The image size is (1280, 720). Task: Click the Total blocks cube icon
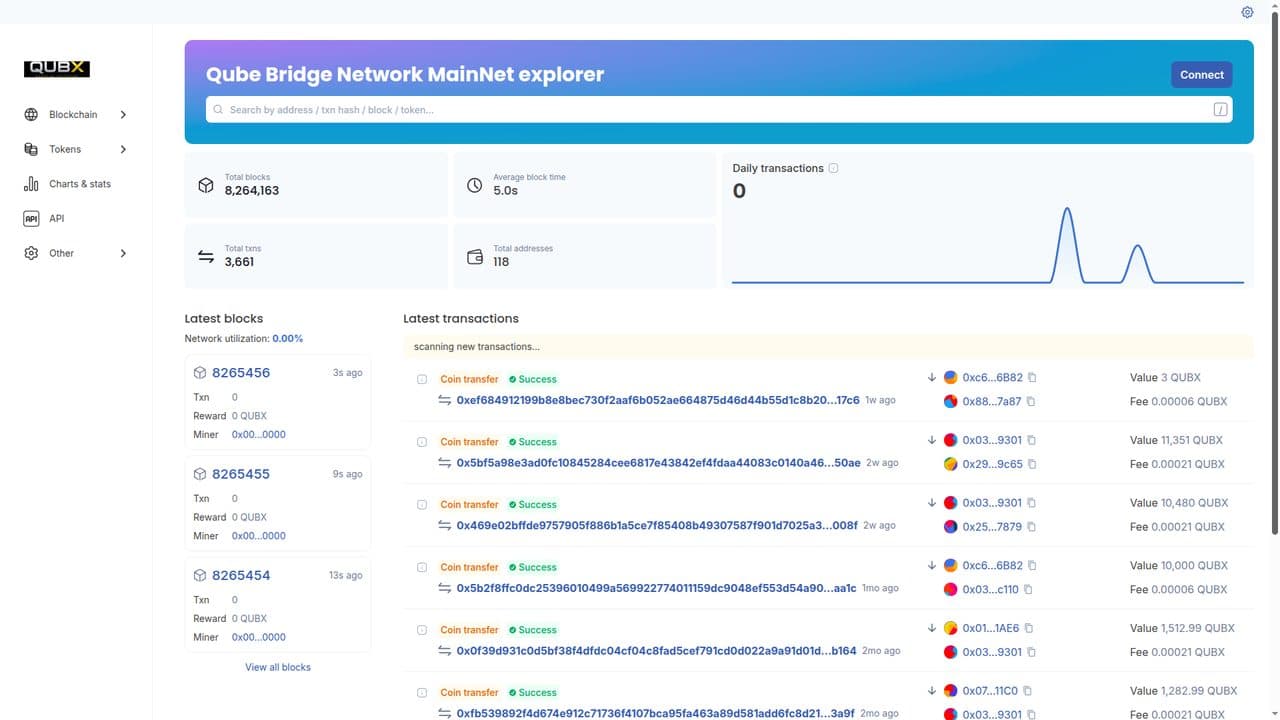tap(205, 185)
